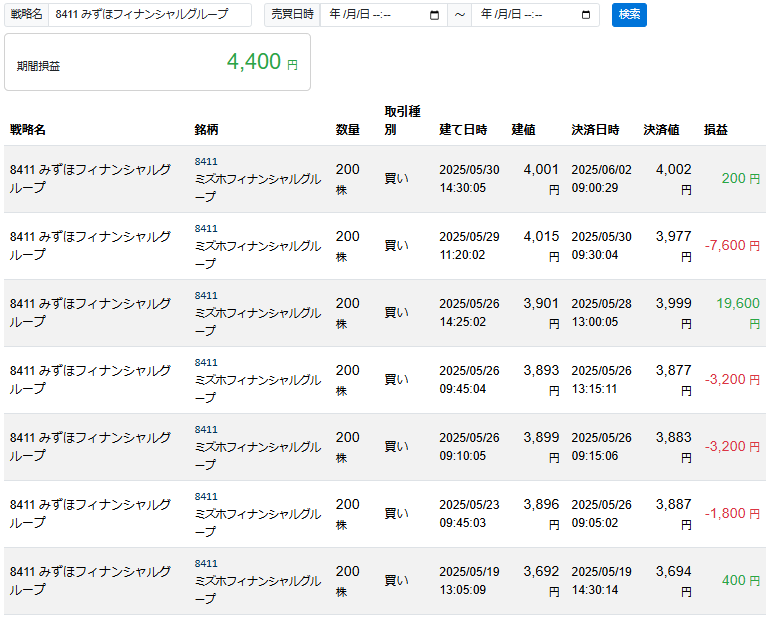The height and width of the screenshot is (625, 773).
Task: Click the 戦略名 column header
Action: click(28, 130)
